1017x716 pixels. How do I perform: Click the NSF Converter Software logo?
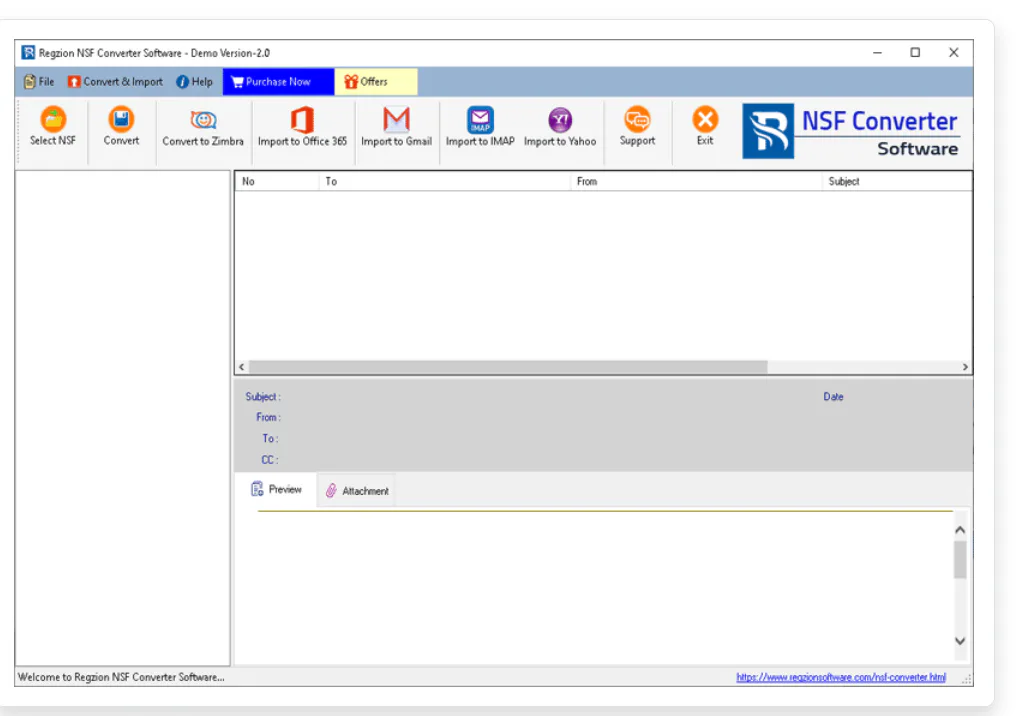point(850,132)
